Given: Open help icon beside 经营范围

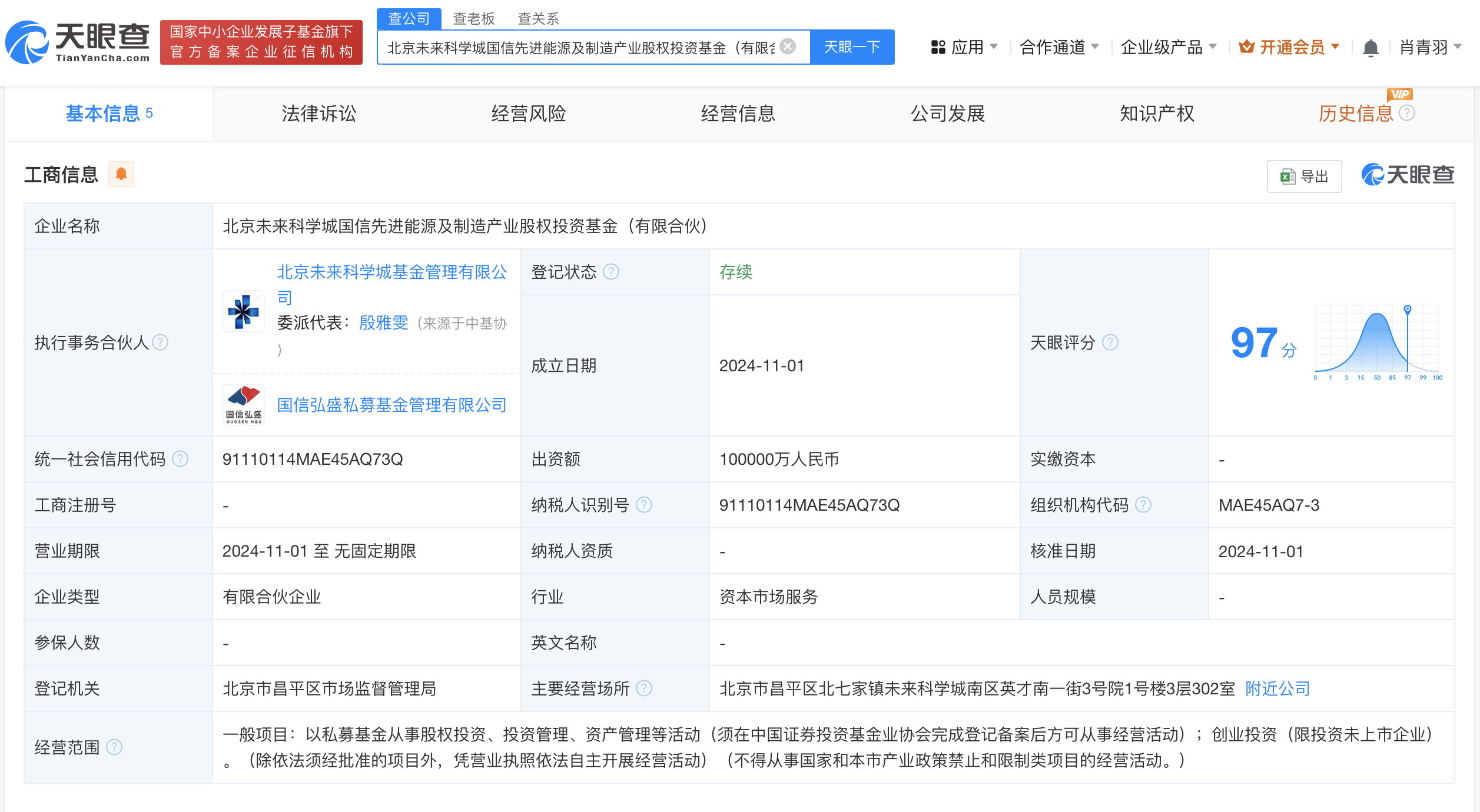Looking at the screenshot, I should (114, 747).
